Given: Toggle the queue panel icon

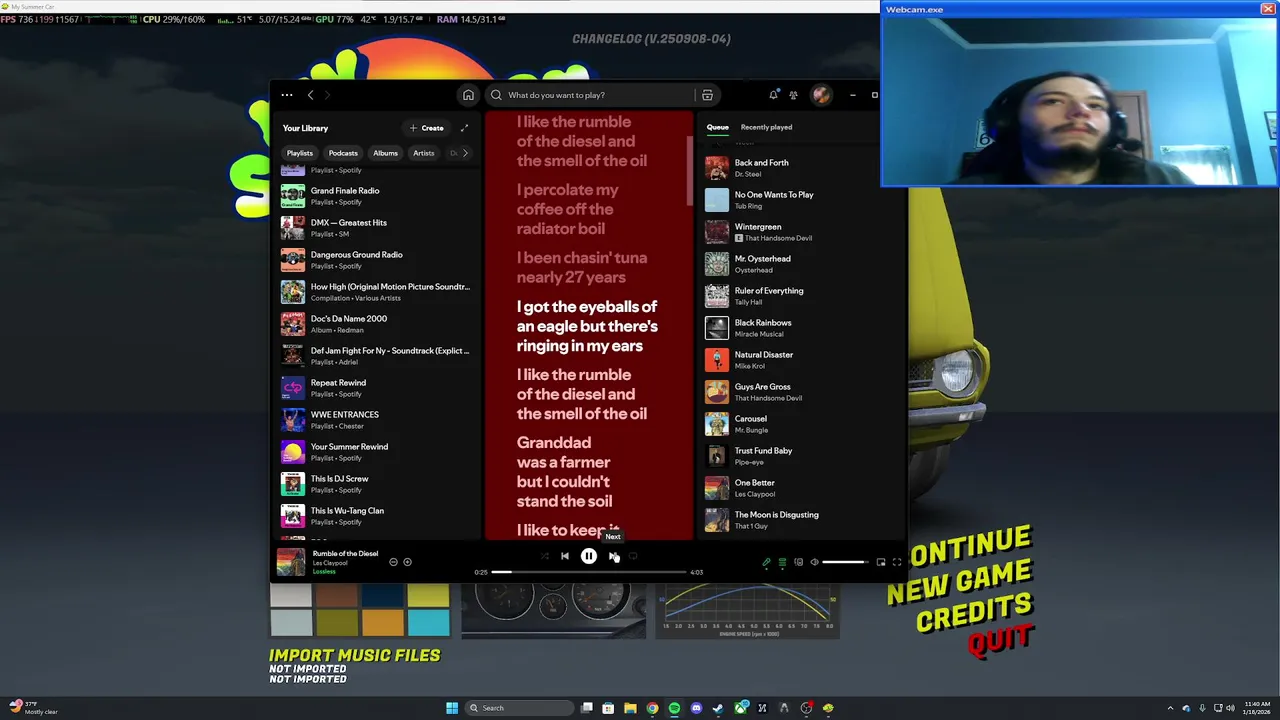Looking at the screenshot, I should click(782, 562).
